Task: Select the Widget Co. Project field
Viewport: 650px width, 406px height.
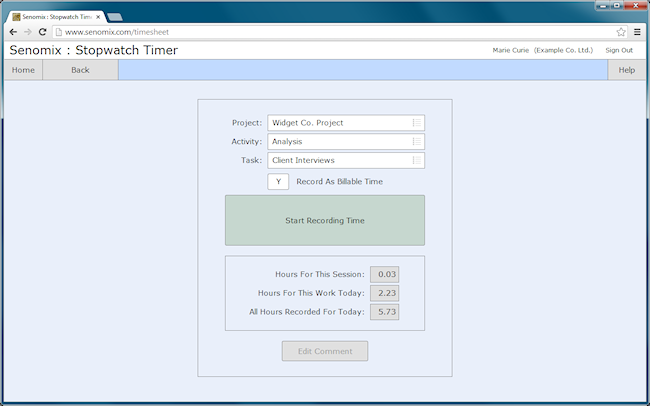Action: [346, 123]
